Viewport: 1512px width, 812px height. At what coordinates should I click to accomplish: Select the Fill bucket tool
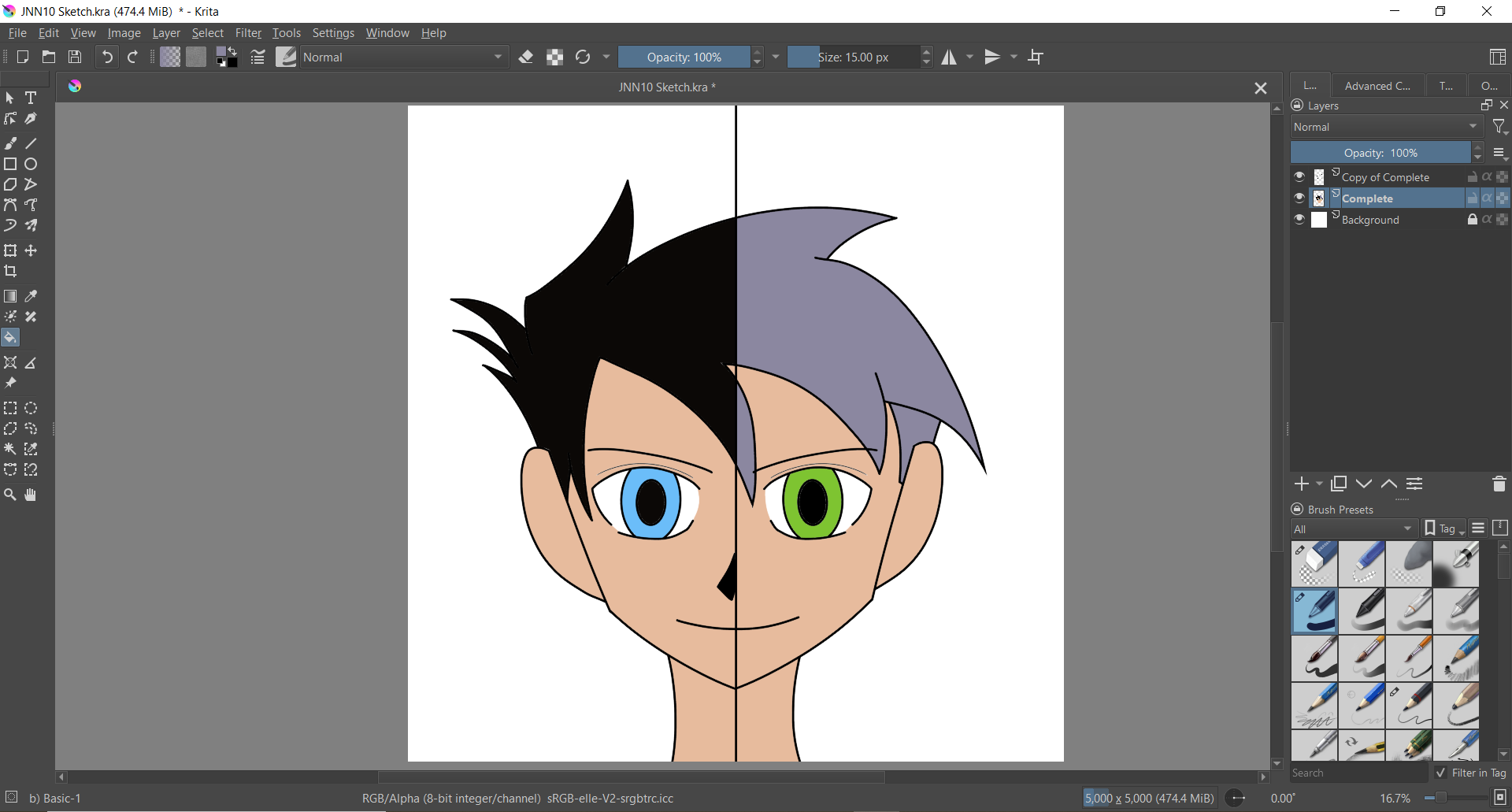pyautogui.click(x=10, y=338)
